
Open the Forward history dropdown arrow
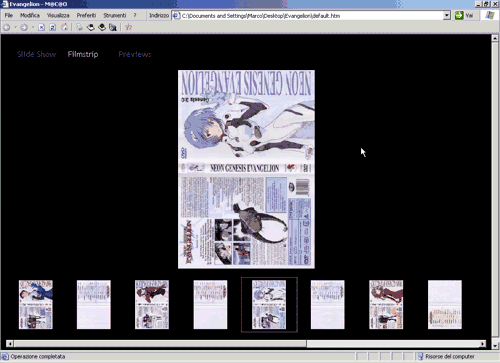point(33,27)
